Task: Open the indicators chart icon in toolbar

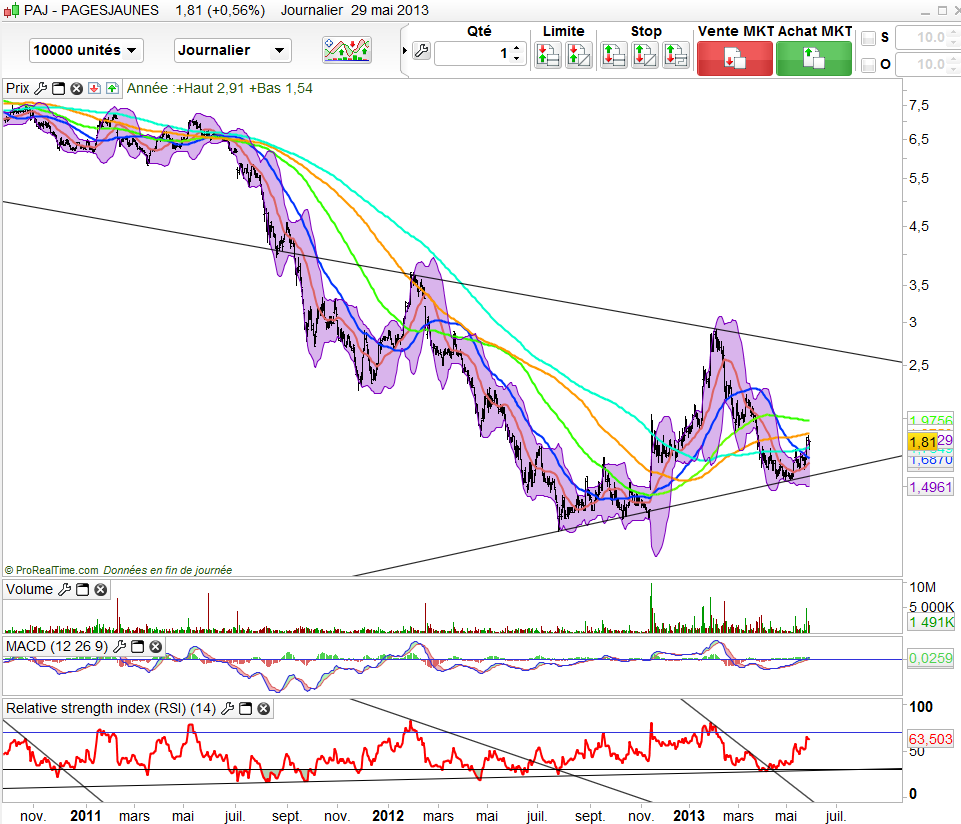Action: point(346,50)
